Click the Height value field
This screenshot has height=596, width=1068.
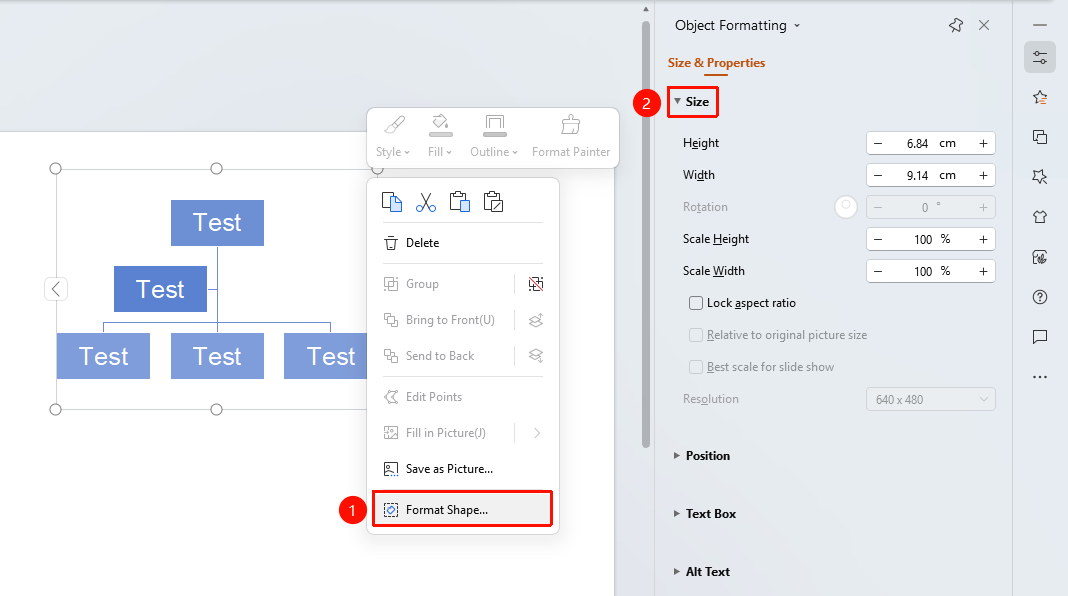pyautogui.click(x=930, y=144)
